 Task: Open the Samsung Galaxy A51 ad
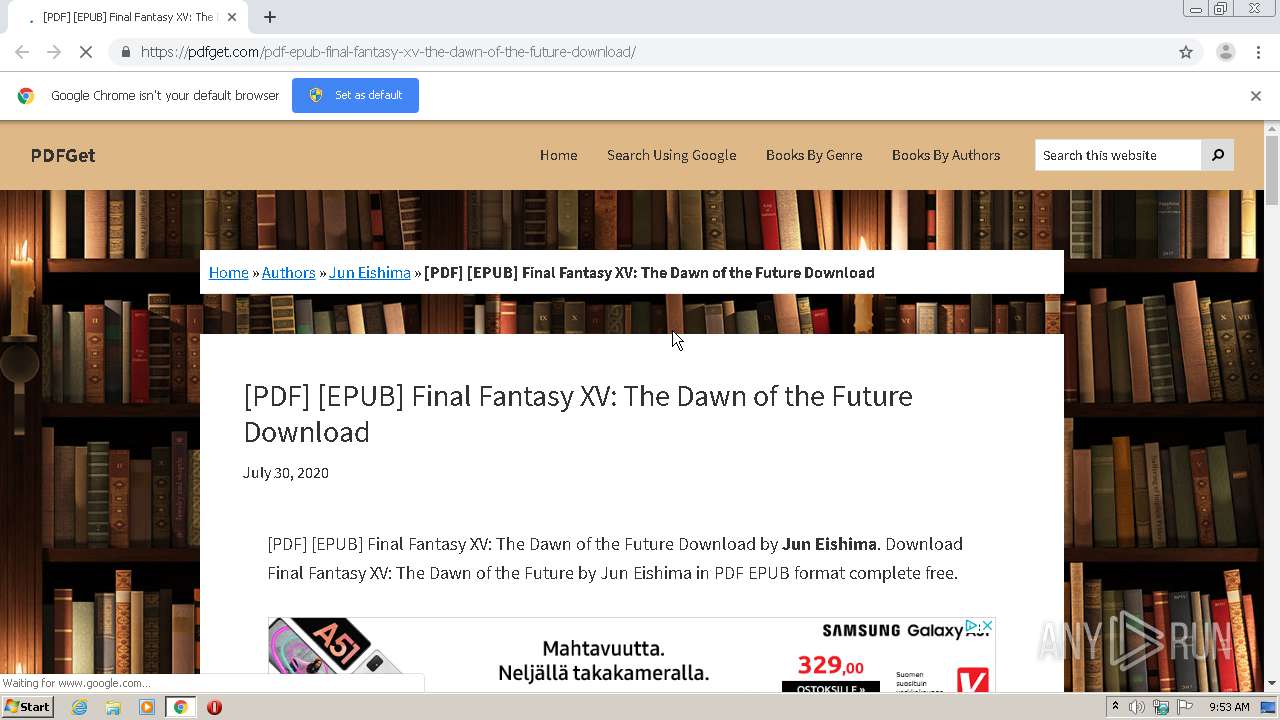(x=632, y=655)
